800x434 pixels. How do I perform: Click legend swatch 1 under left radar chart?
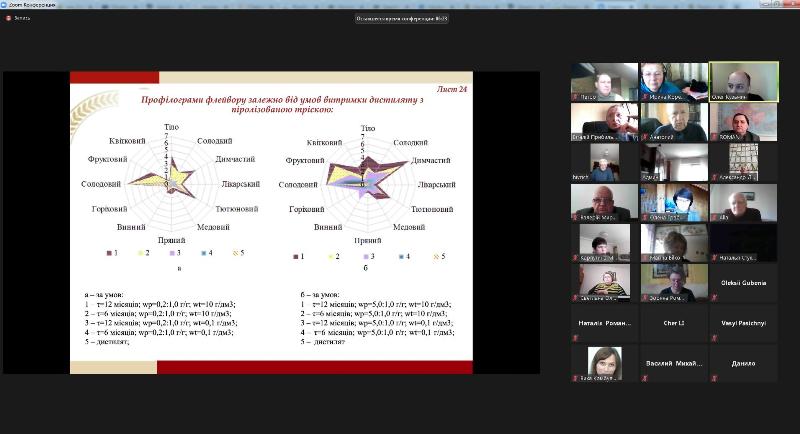[x=109, y=253]
